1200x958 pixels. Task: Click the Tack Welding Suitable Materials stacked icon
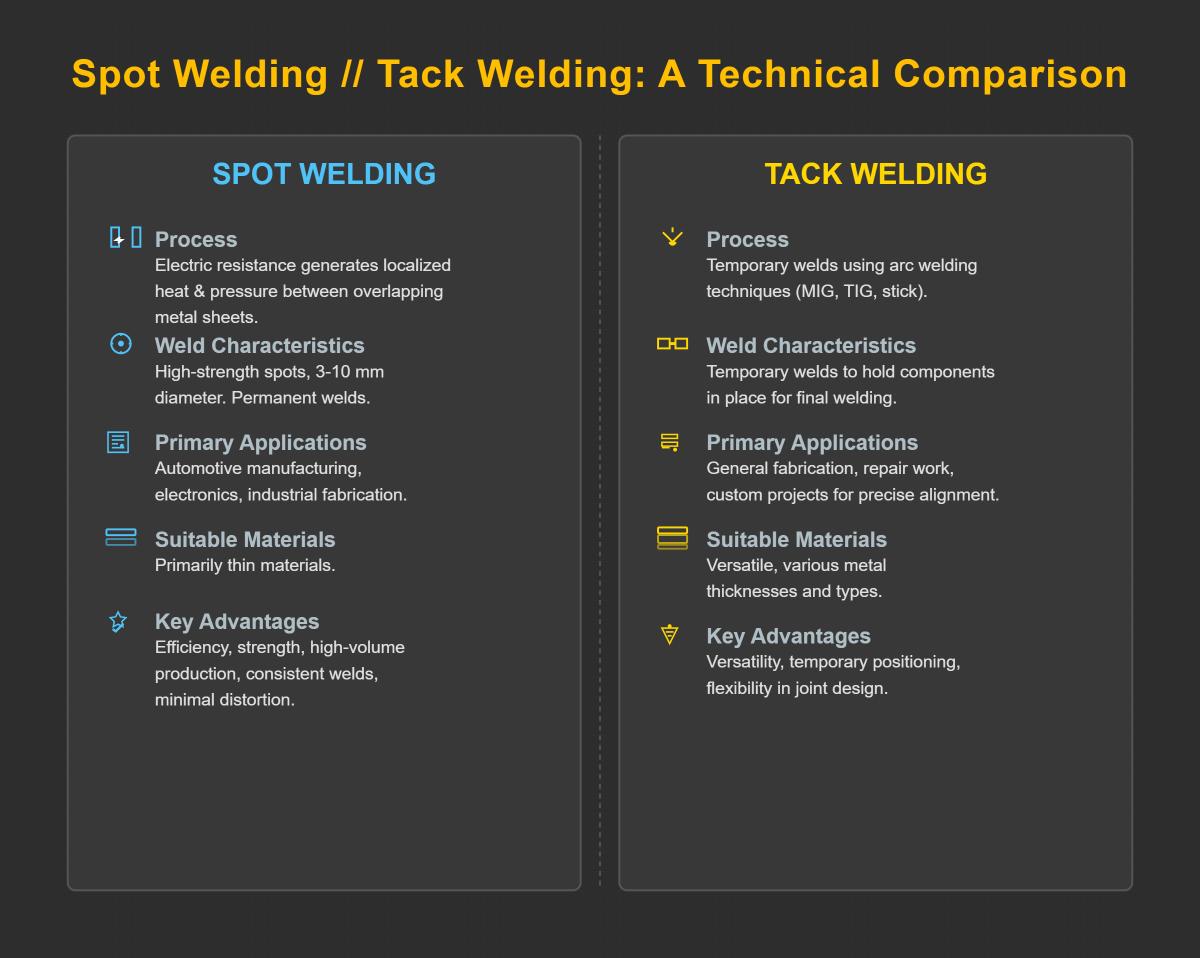672,538
